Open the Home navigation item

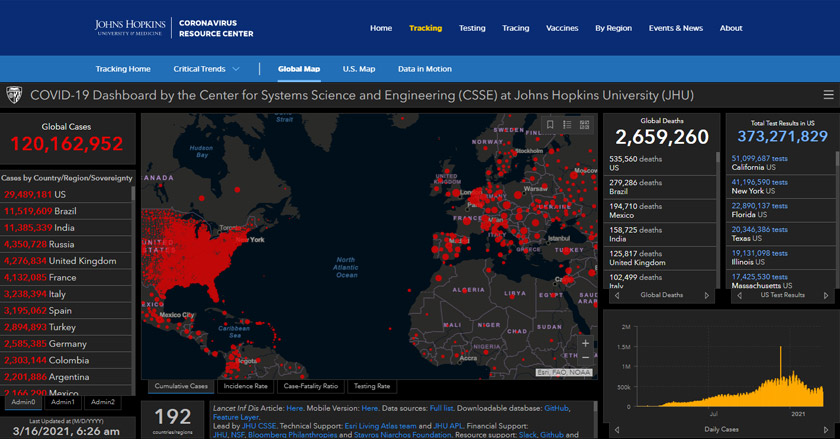point(381,28)
